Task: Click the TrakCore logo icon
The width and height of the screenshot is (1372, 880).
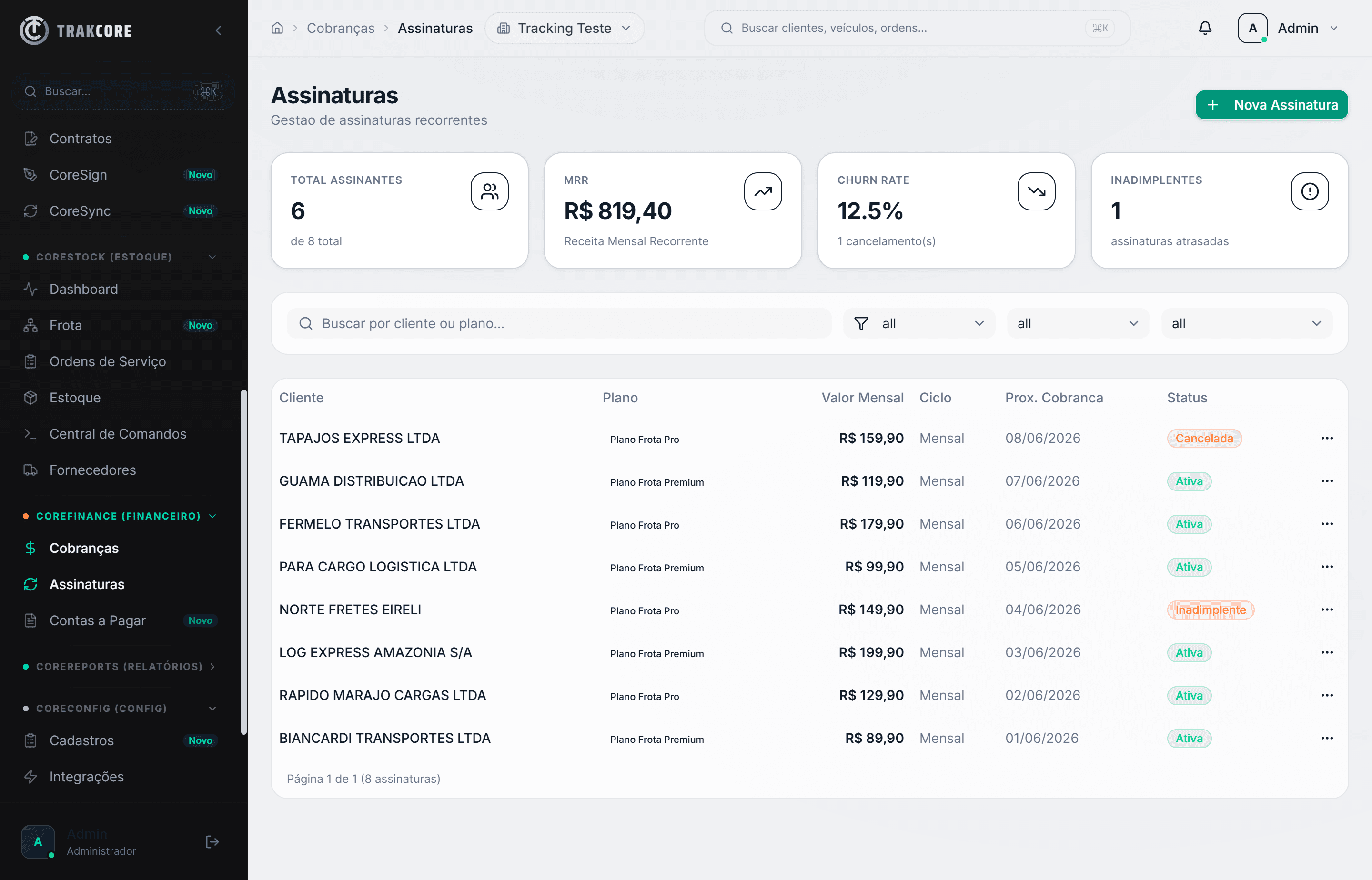Action: tap(34, 30)
